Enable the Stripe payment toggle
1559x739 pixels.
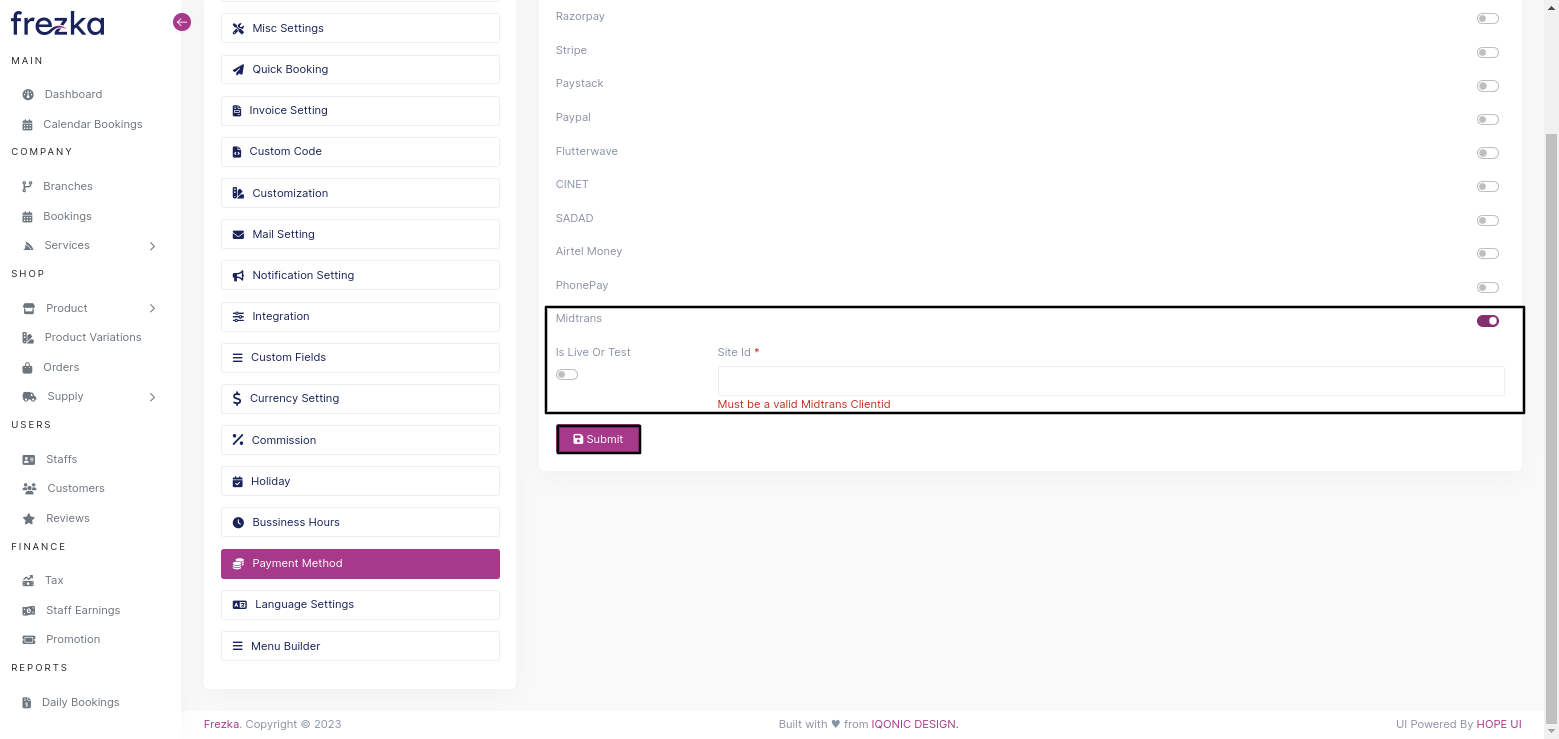[1487, 53]
